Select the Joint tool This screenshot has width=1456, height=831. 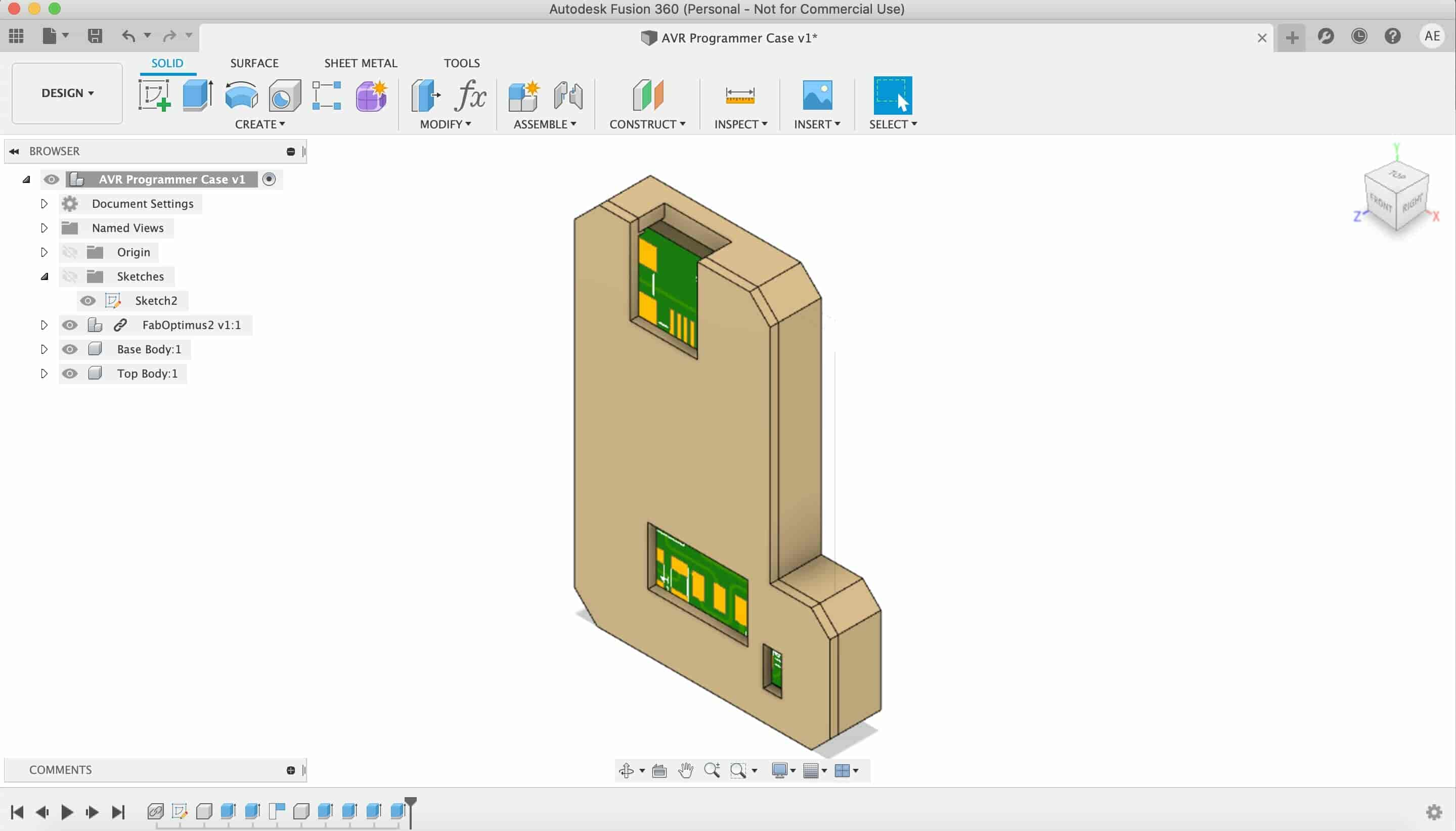coord(568,95)
